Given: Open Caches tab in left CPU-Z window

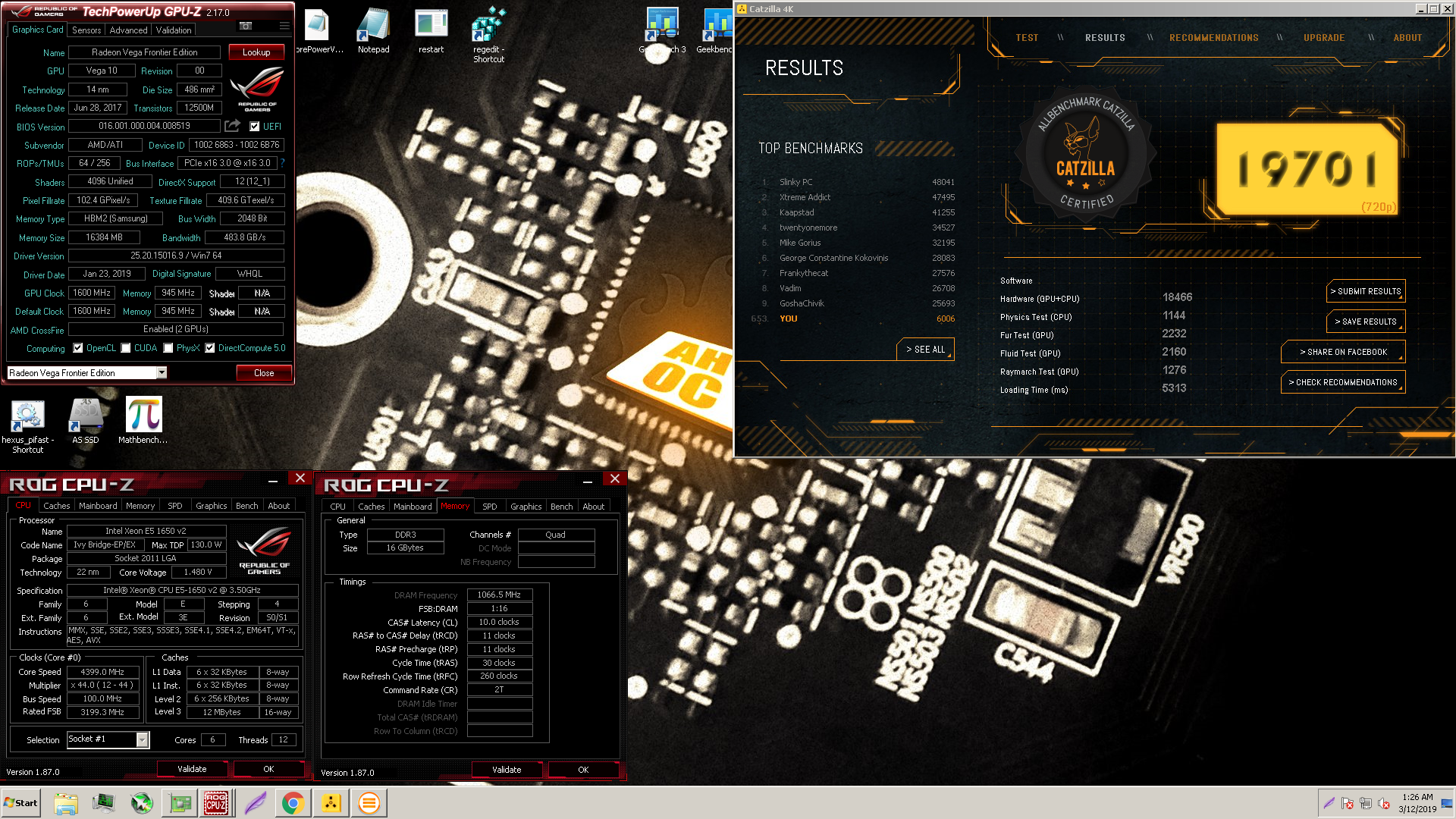Looking at the screenshot, I should 56,506.
